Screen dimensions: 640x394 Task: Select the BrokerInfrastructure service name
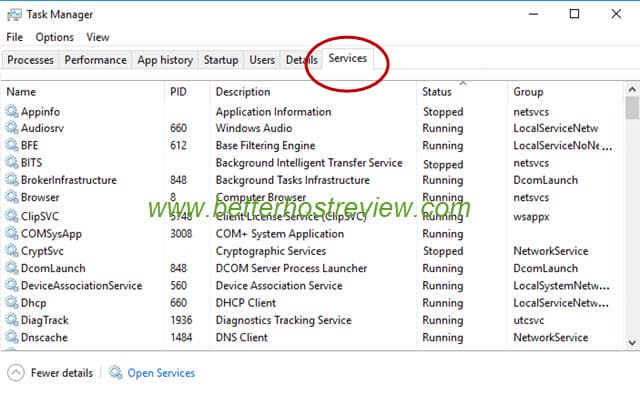click(69, 180)
